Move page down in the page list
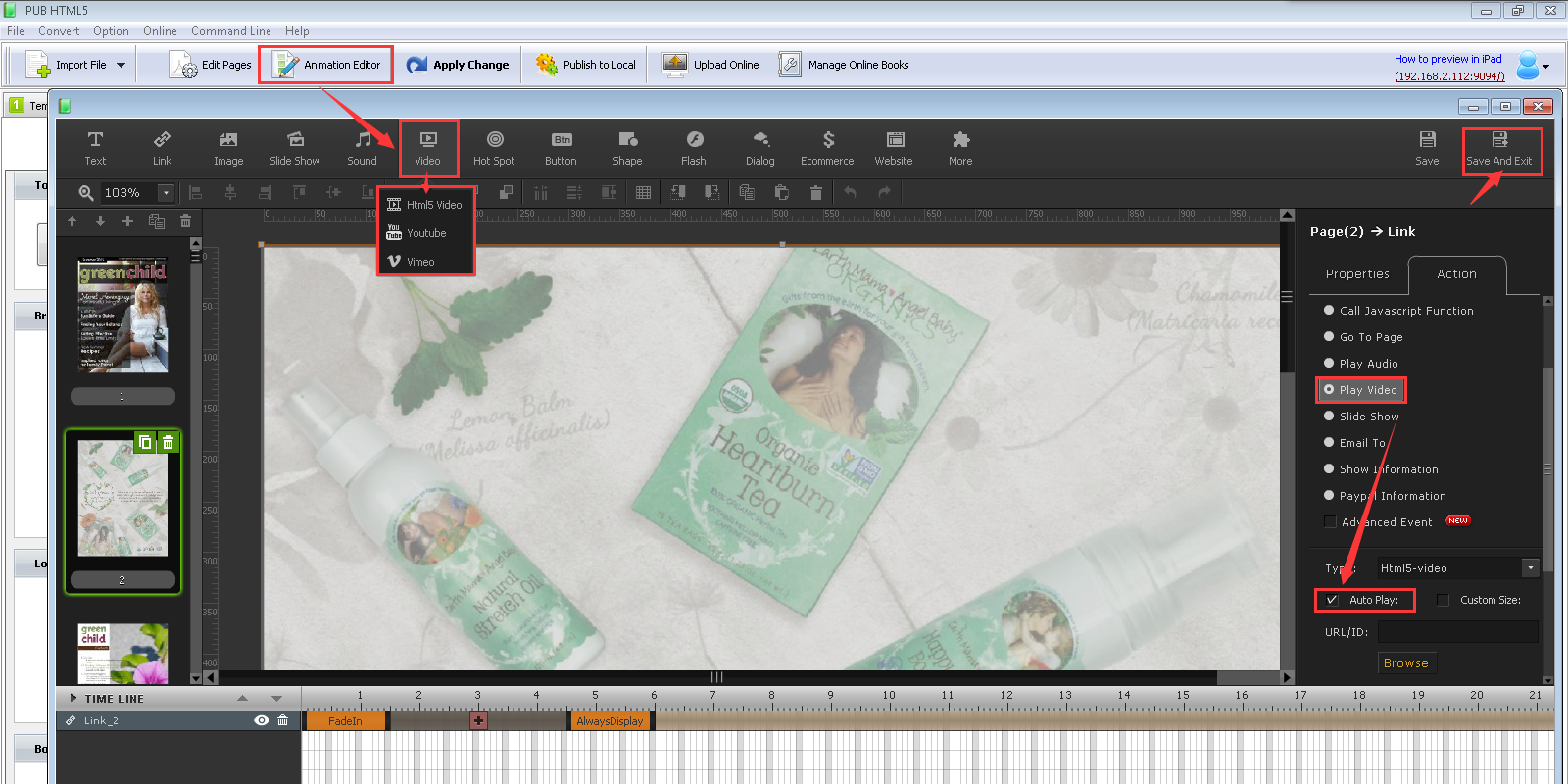 click(x=100, y=221)
